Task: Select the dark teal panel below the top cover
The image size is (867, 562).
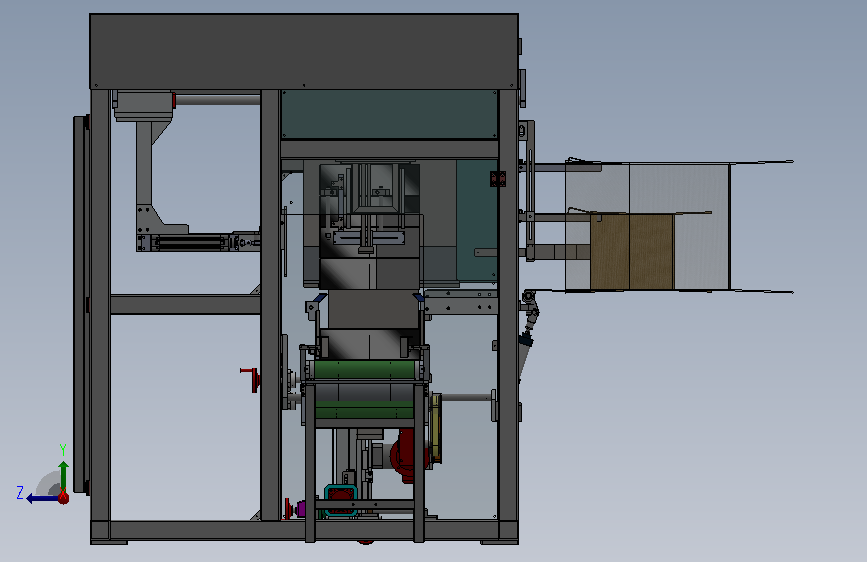Action: pyautogui.click(x=389, y=115)
